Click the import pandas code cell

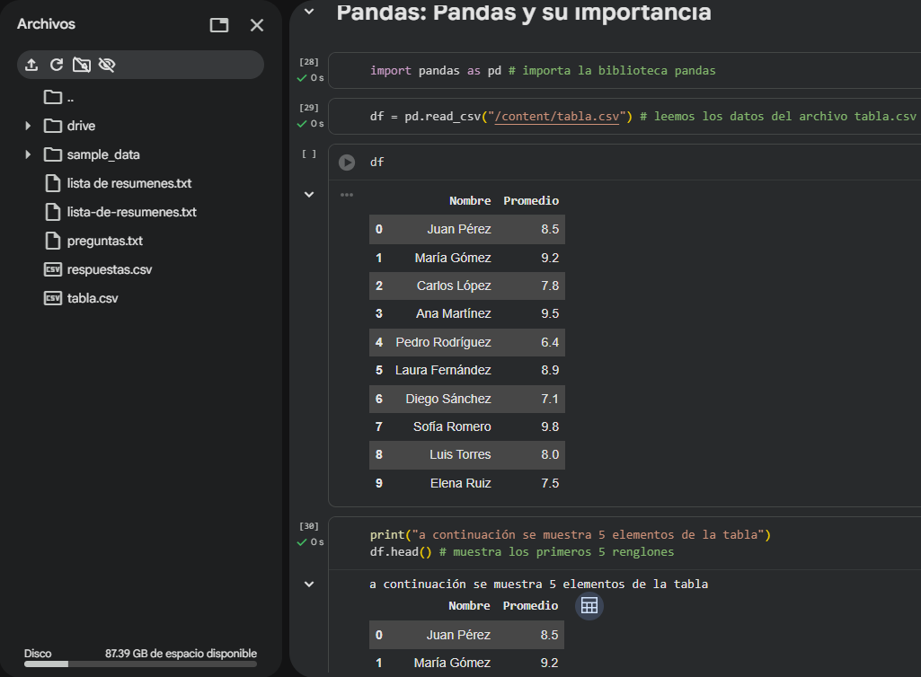click(625, 70)
